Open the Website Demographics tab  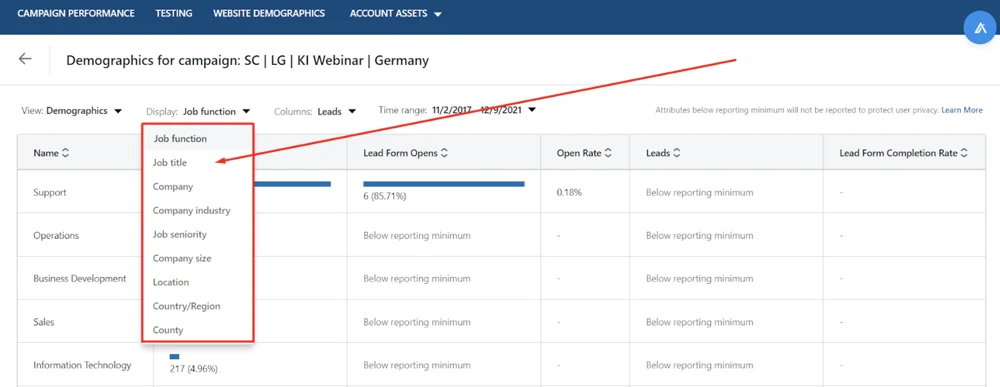269,13
